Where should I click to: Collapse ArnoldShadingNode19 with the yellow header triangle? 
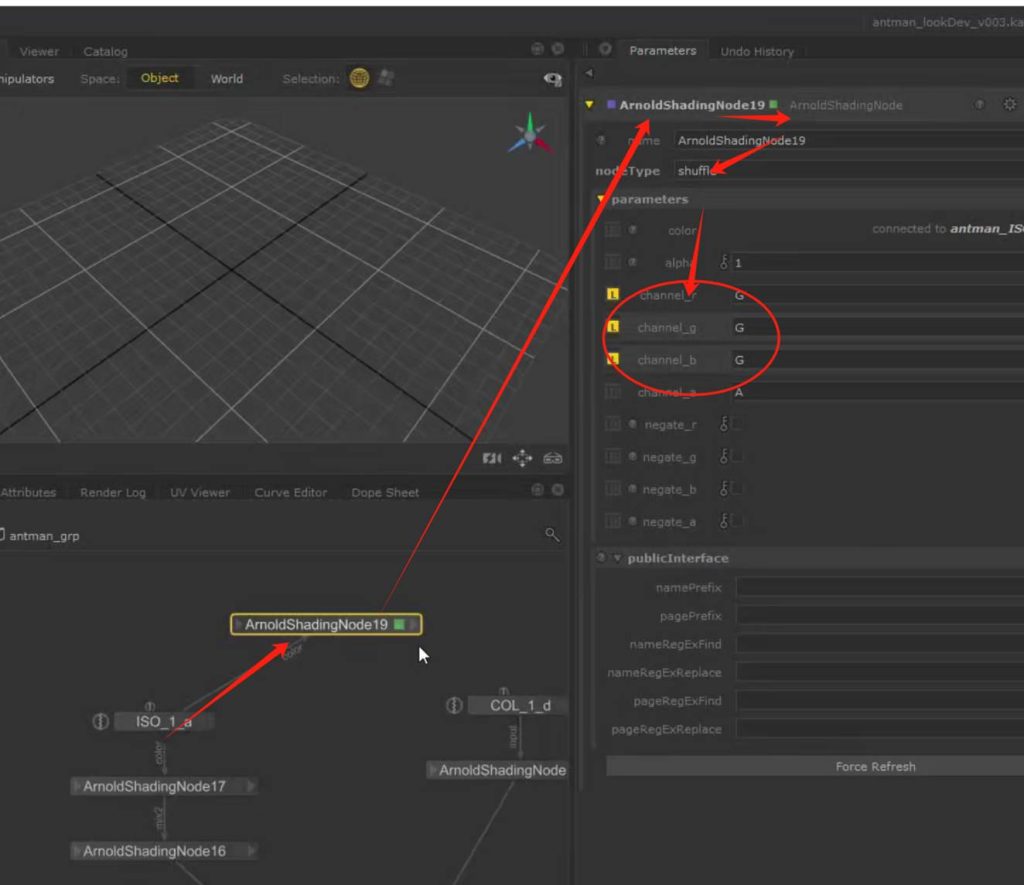coord(590,105)
